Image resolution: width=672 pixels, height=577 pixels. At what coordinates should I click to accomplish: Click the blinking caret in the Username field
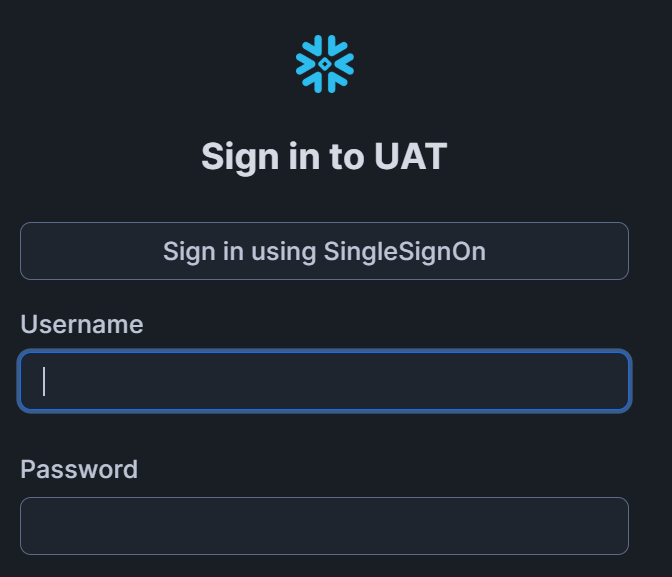(x=44, y=381)
